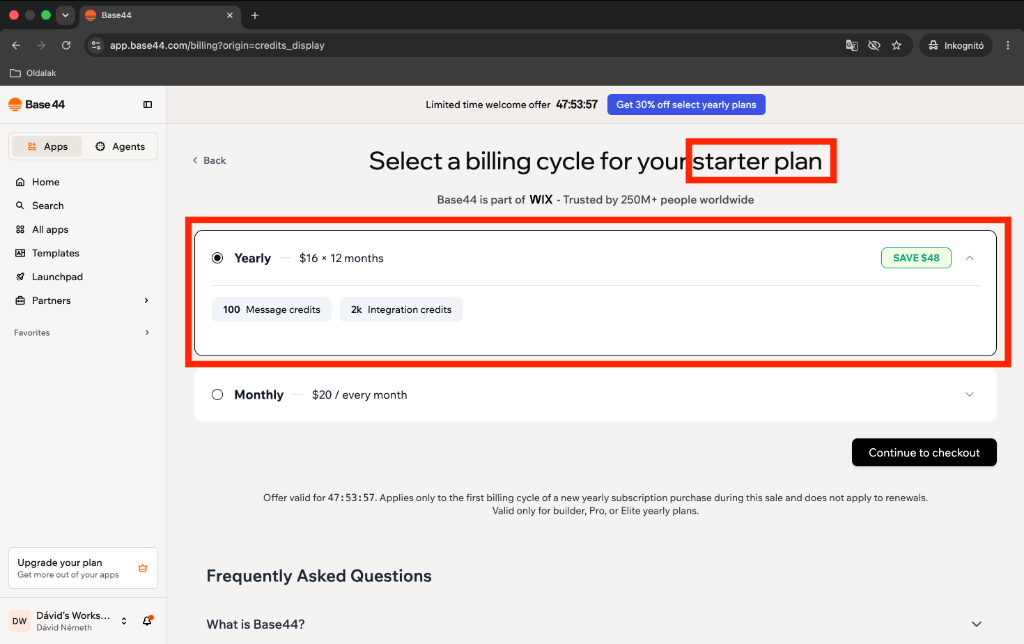Click the Search magnifier icon
Viewport: 1024px width, 644px height.
pyautogui.click(x=20, y=205)
